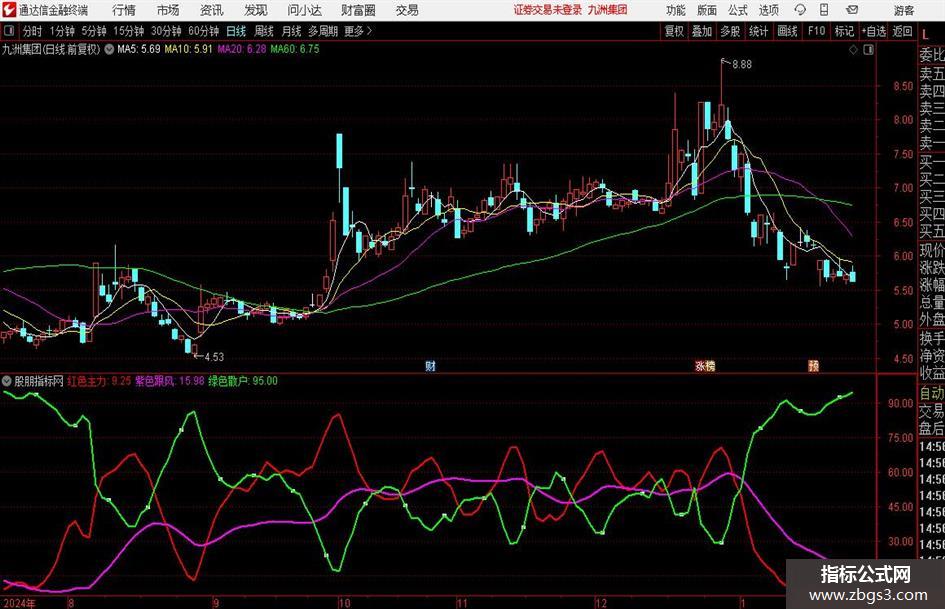This screenshot has height=609, width=945.
Task: Open the 交易 menu
Action: (x=407, y=10)
